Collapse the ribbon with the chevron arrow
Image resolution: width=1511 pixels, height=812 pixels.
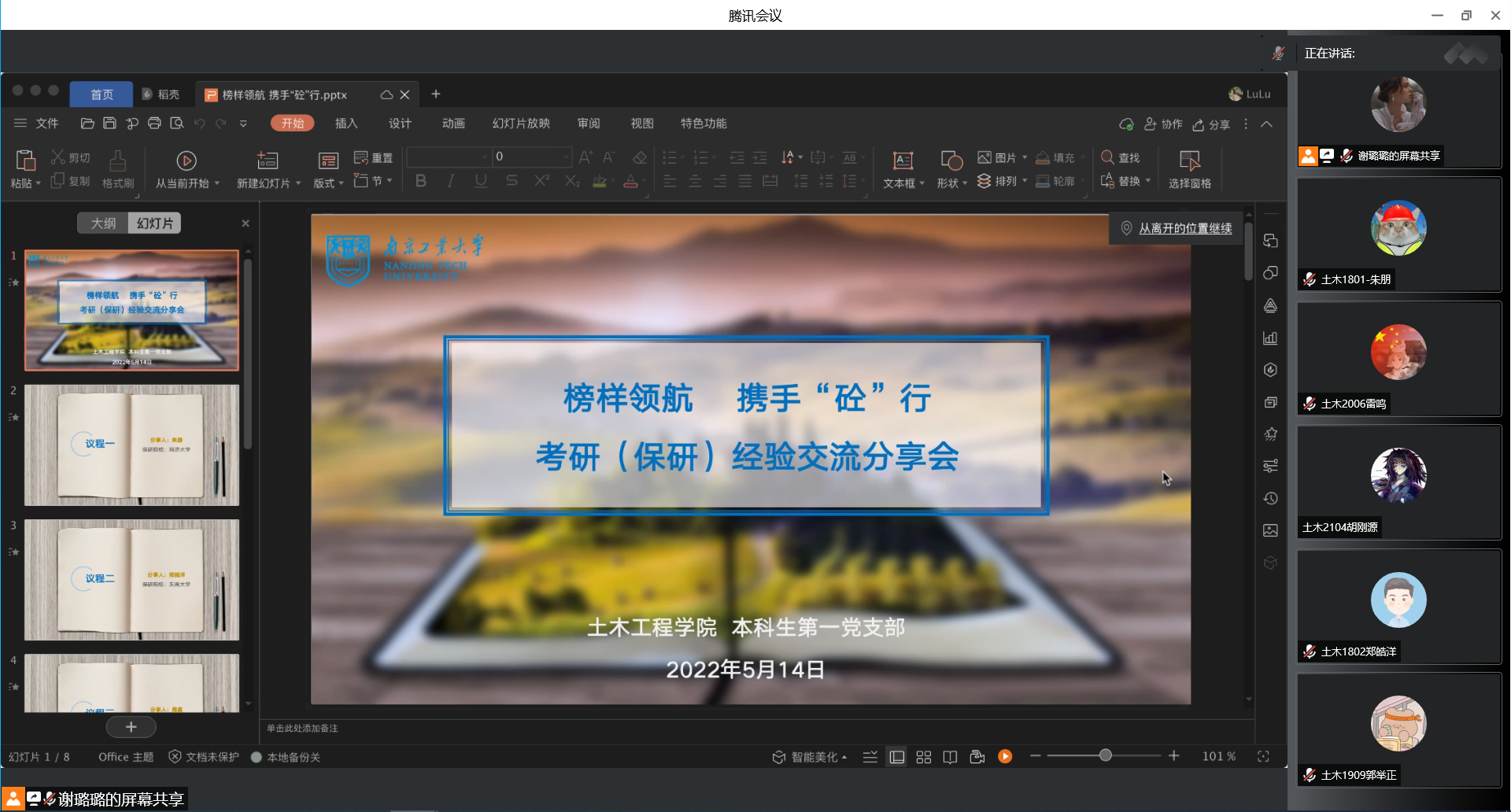(x=1266, y=124)
